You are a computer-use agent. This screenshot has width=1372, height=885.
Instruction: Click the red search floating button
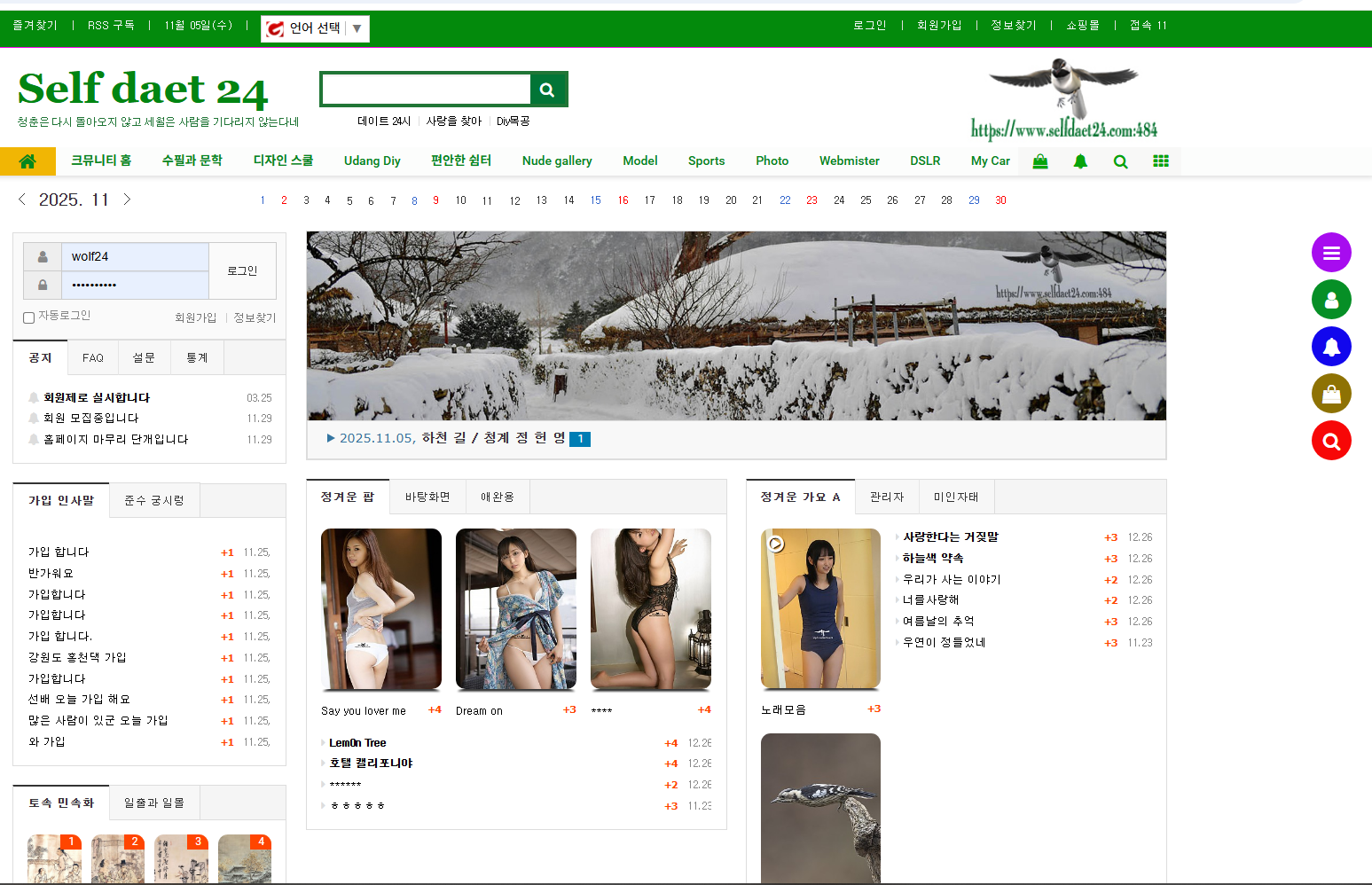tap(1330, 441)
